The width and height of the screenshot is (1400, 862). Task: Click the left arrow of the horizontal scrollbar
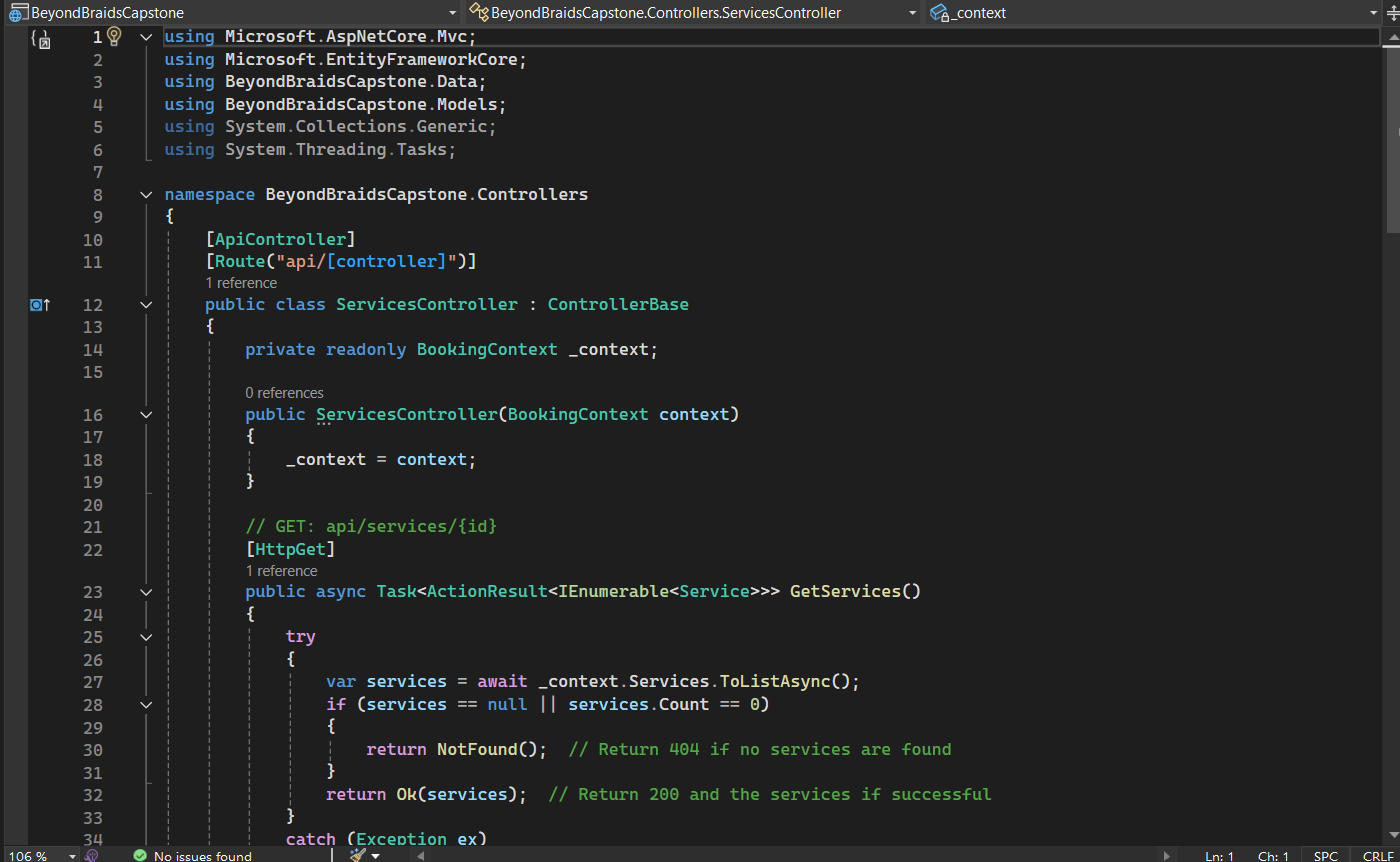tap(422, 856)
